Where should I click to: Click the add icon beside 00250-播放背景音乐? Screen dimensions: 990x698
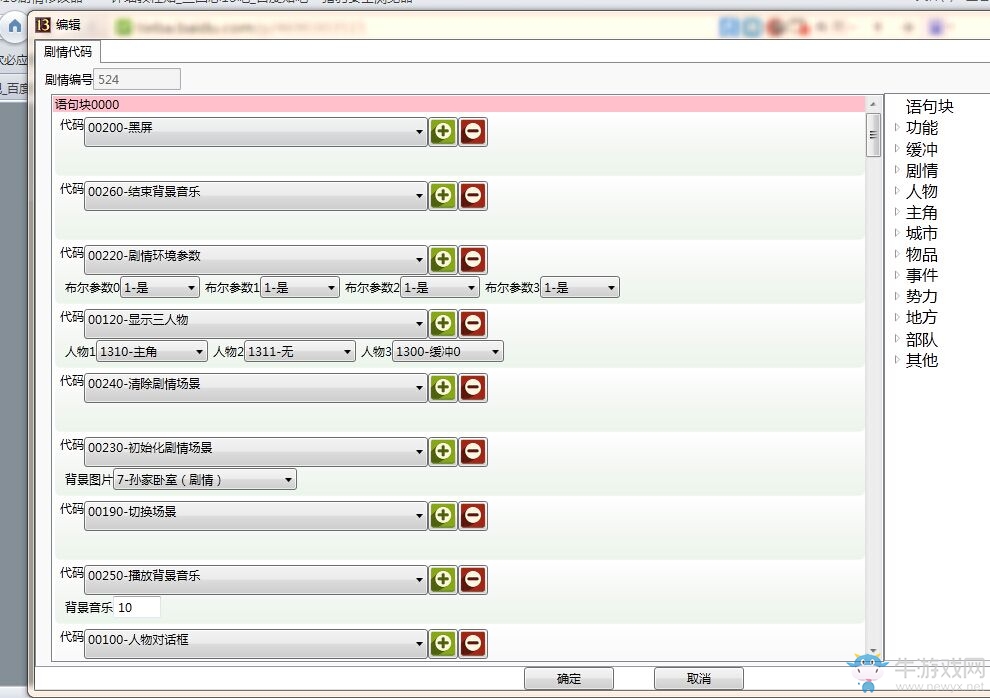pyautogui.click(x=442, y=579)
